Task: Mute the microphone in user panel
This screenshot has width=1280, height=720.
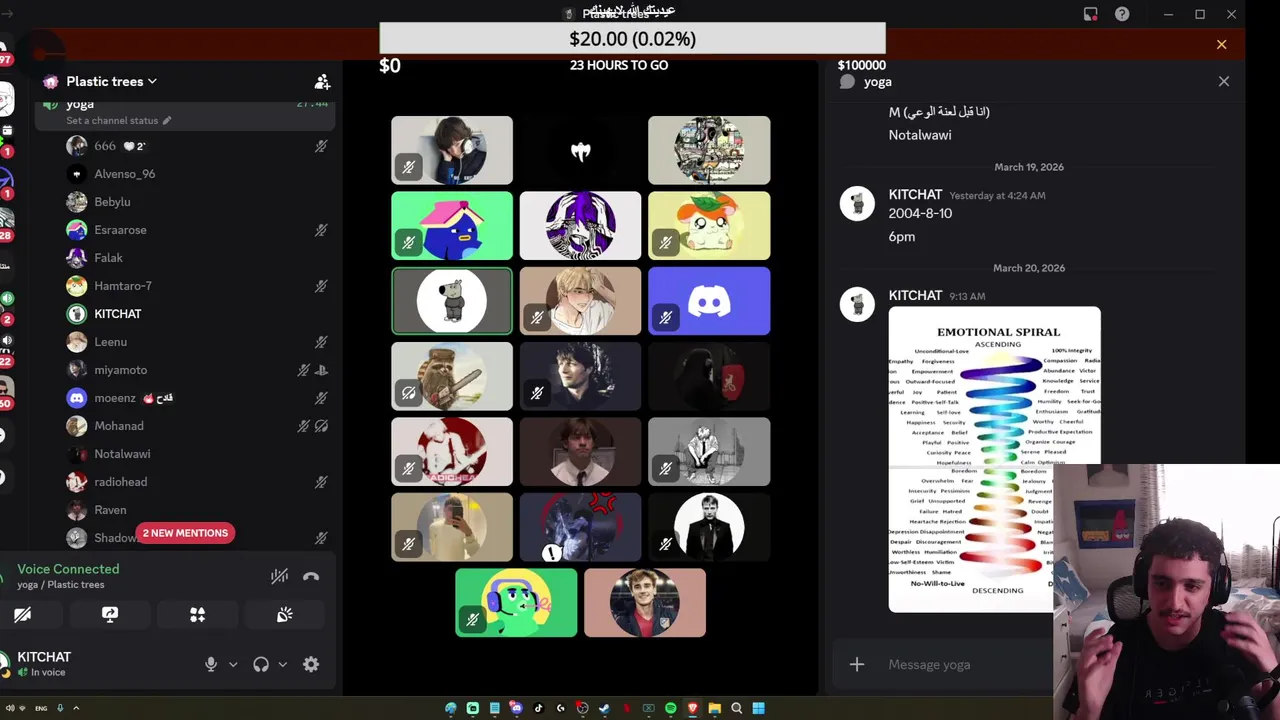Action: click(211, 664)
